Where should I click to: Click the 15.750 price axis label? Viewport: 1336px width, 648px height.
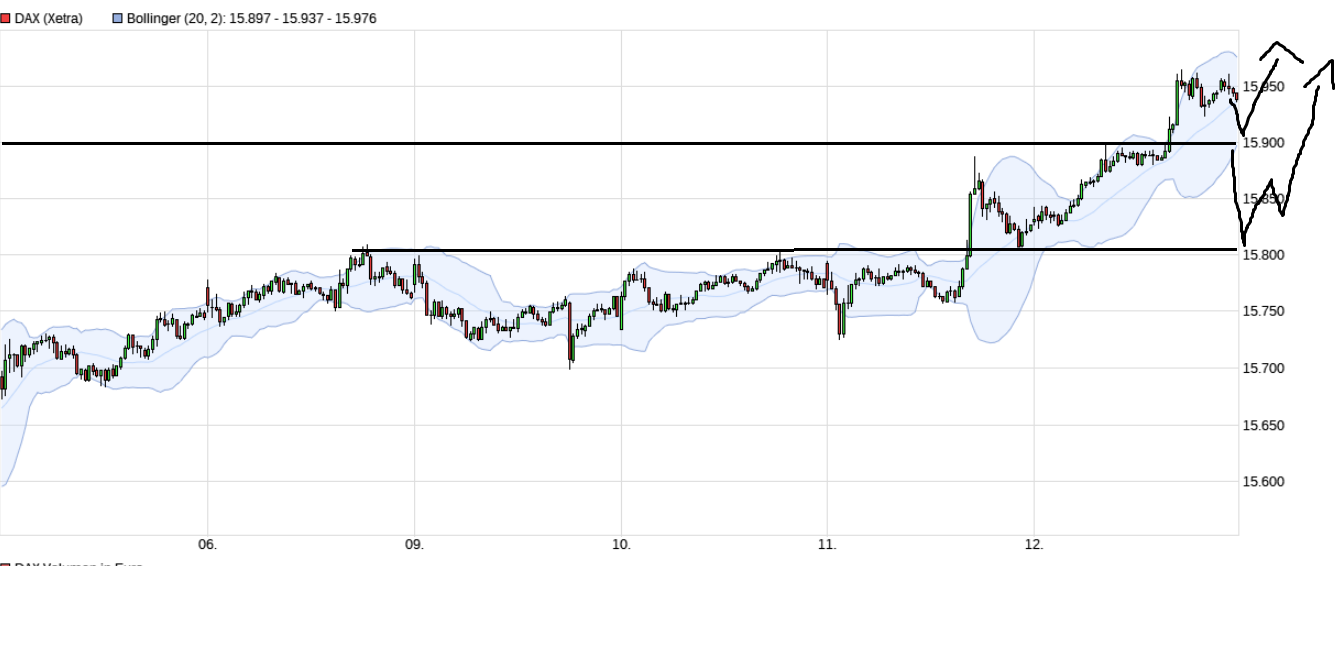1261,312
